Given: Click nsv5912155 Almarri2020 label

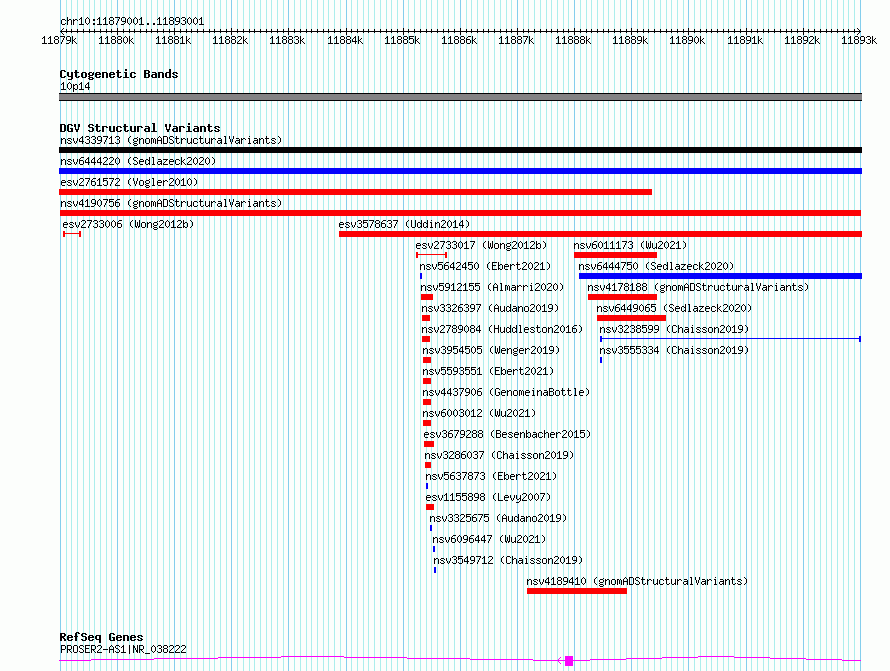Looking at the screenshot, I should (492, 287).
